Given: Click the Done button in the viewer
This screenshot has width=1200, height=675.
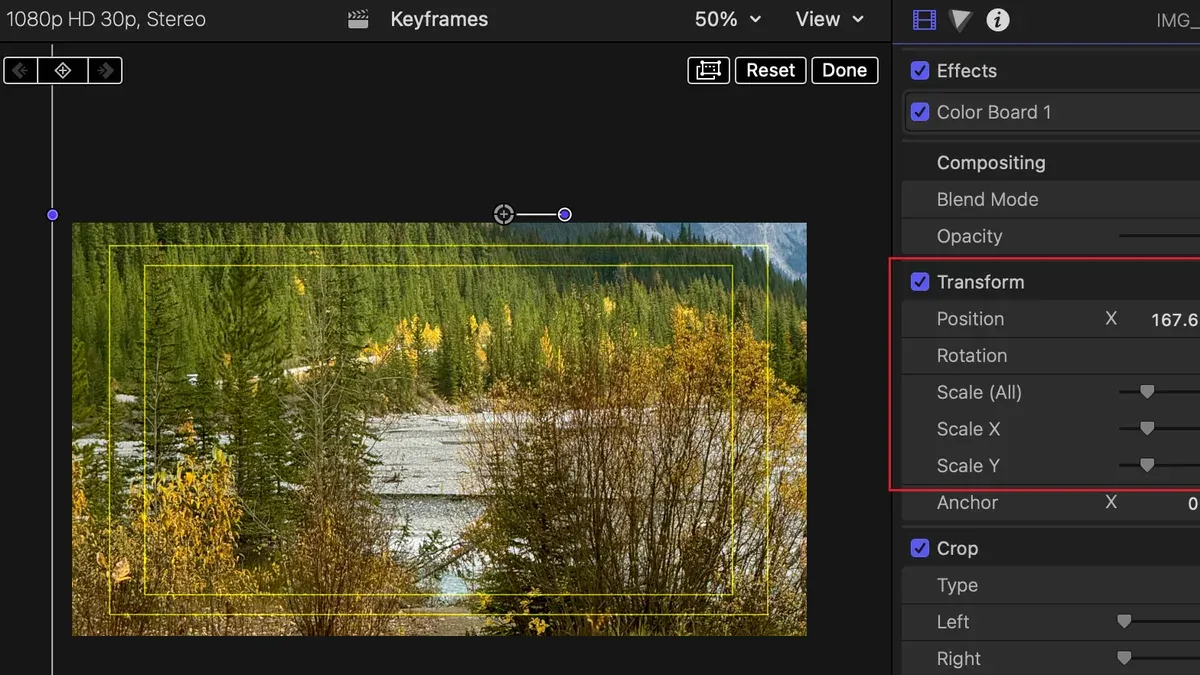Looking at the screenshot, I should pyautogui.click(x=845, y=70).
